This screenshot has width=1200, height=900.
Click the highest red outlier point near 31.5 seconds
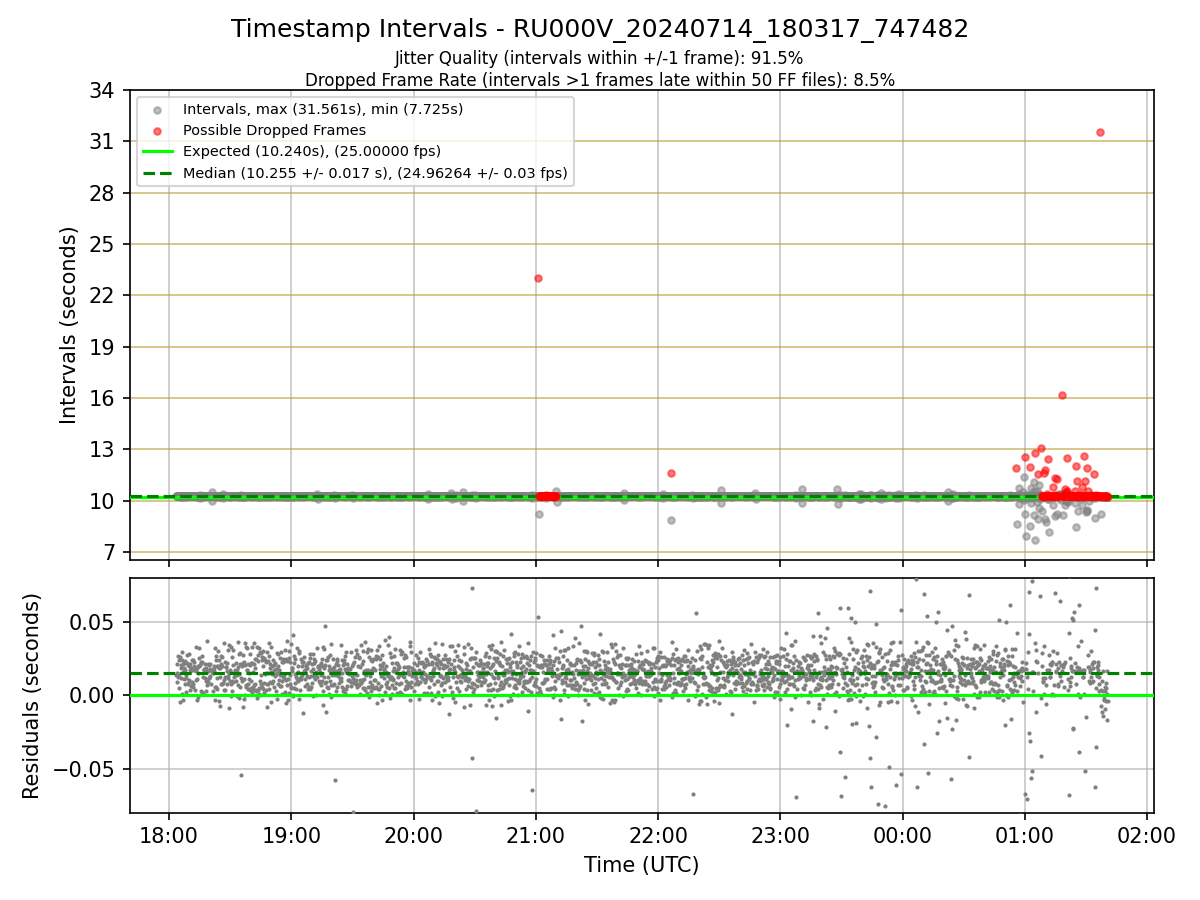1100,132
